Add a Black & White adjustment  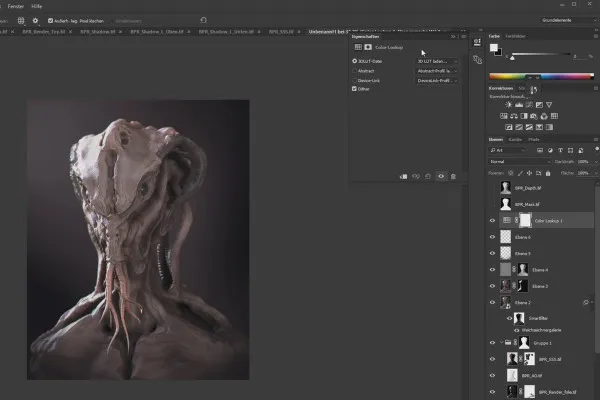(524, 116)
